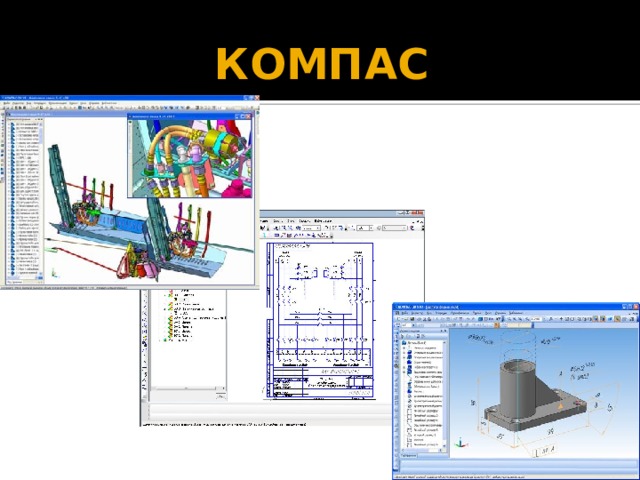
Task: Select the first component row in the assembly model tree
Action: tap(25, 124)
